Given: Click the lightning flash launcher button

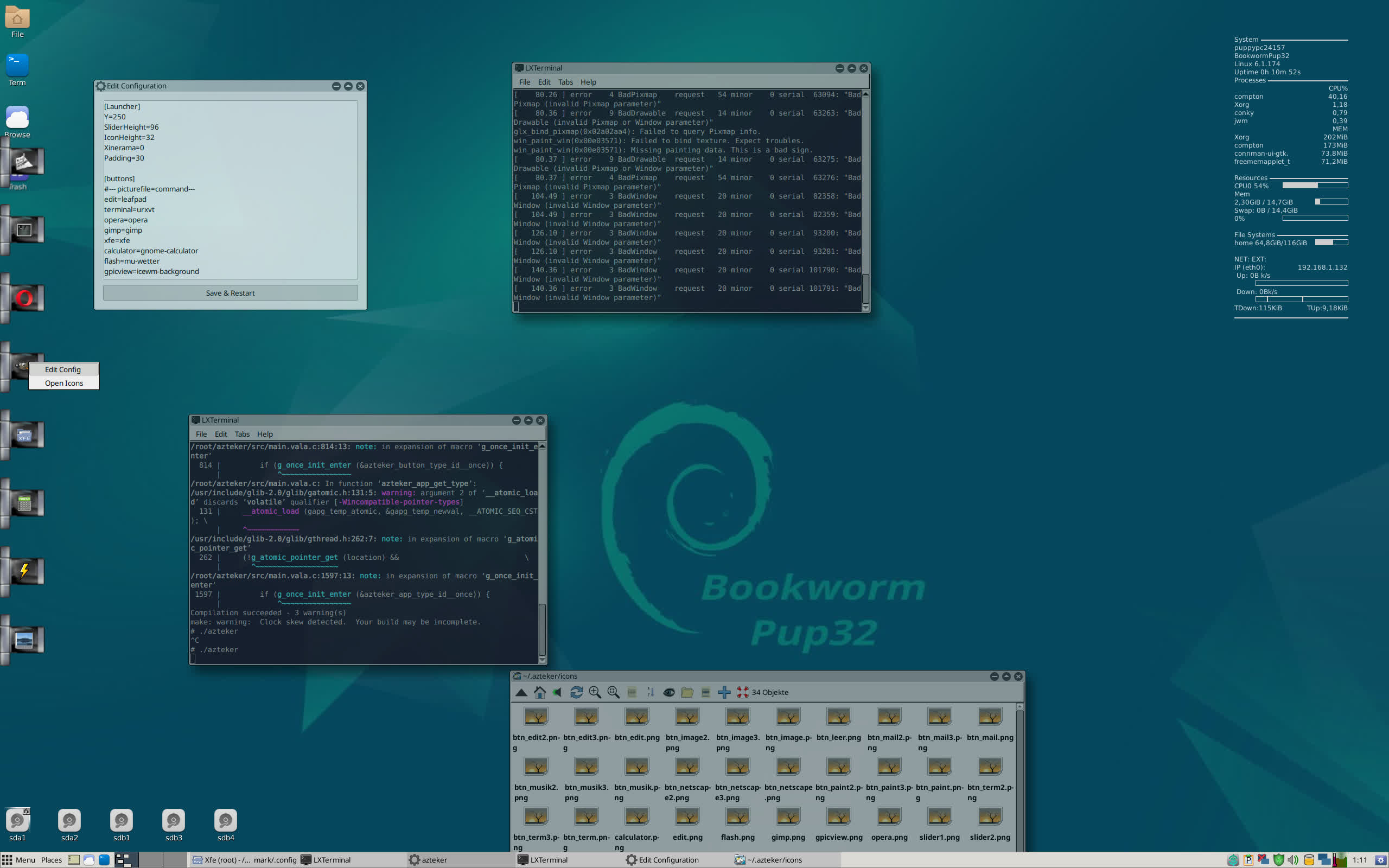Looking at the screenshot, I should point(24,571).
